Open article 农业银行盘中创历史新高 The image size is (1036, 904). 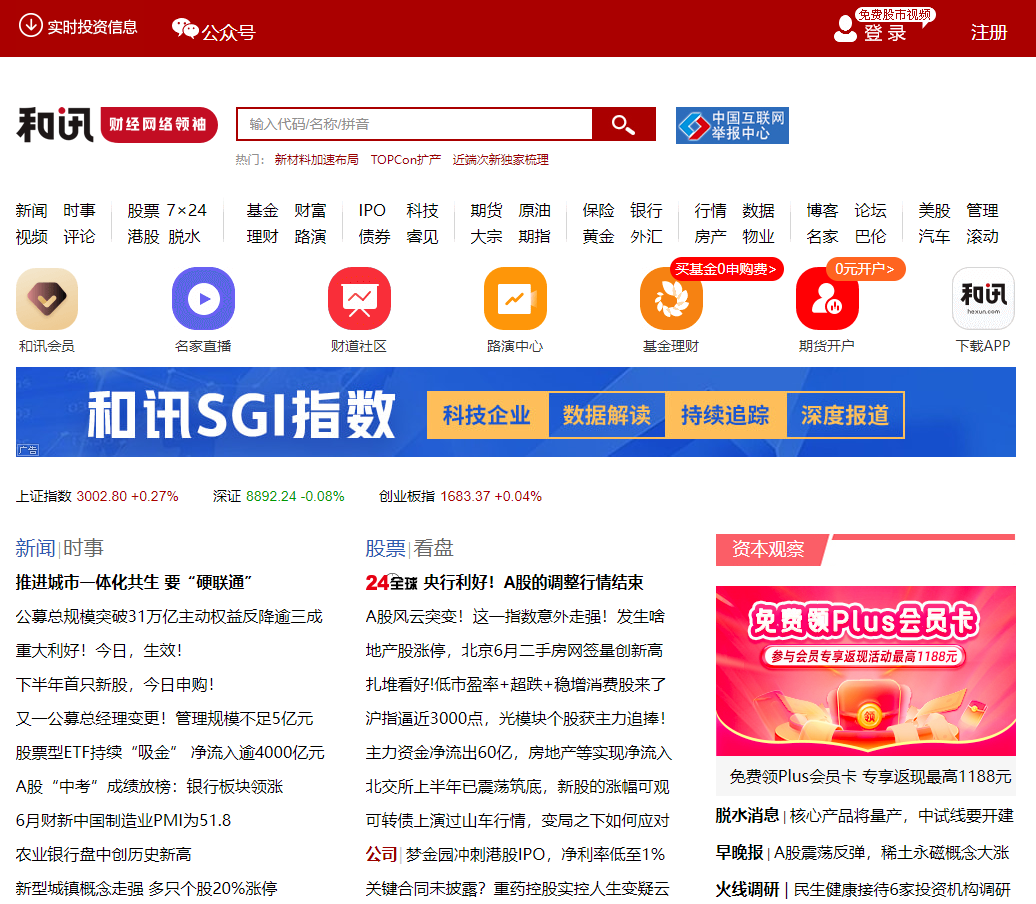click(x=104, y=854)
